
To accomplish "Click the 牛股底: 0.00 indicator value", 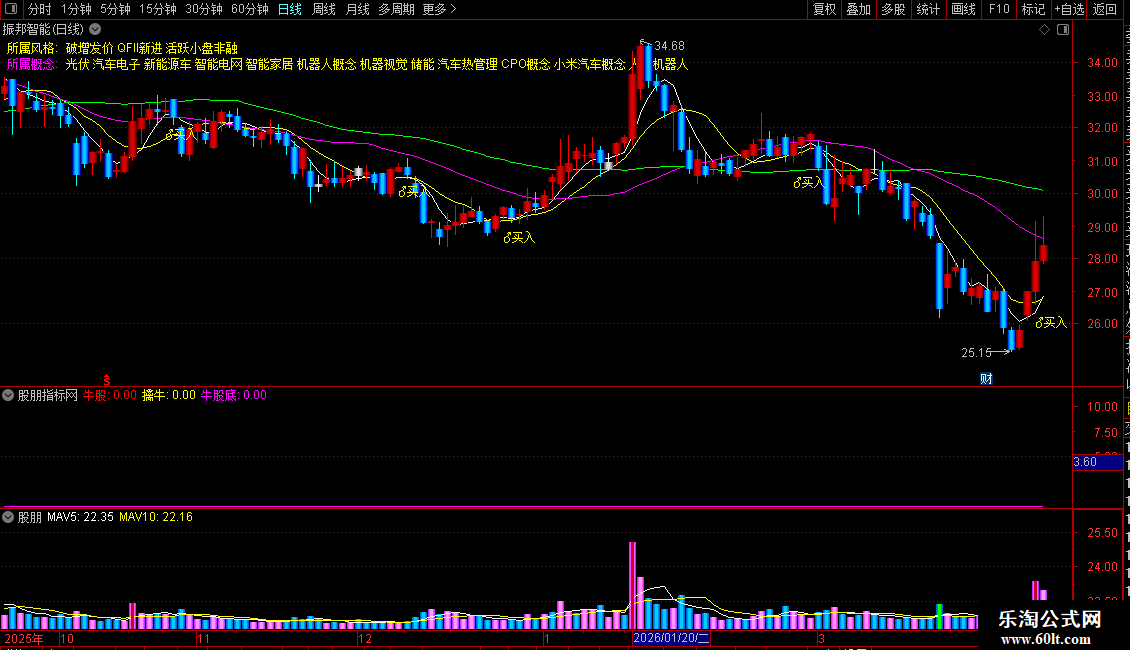I will 233,395.
